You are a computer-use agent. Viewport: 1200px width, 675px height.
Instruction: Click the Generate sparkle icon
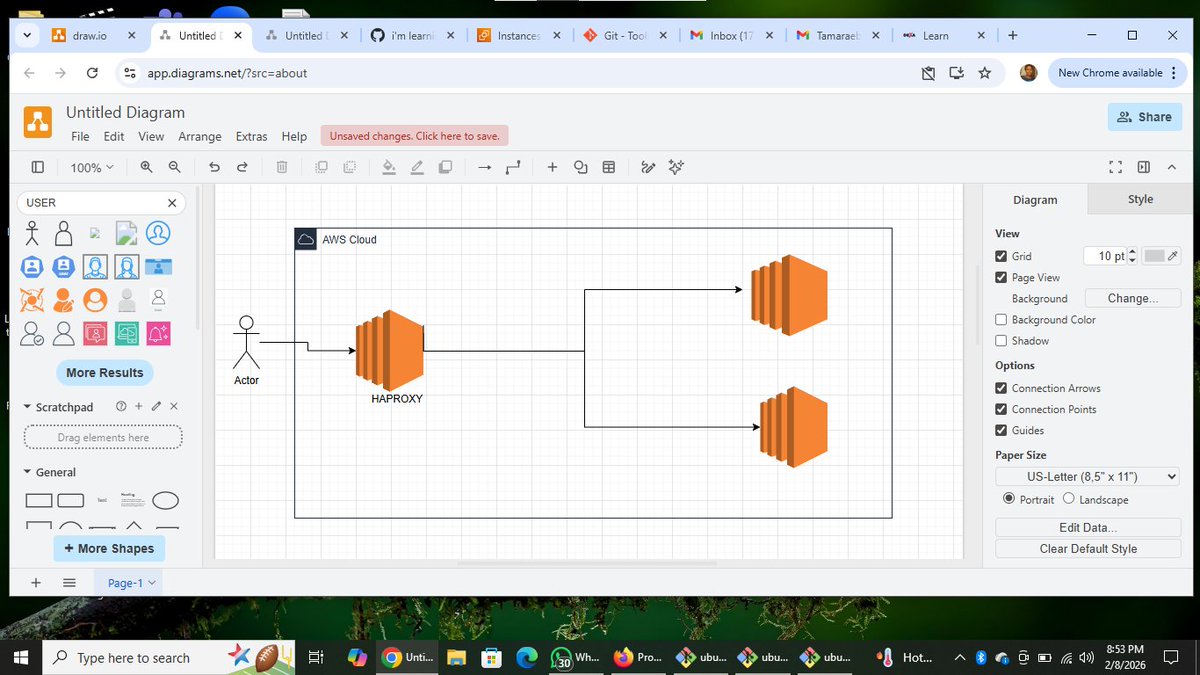tap(676, 167)
